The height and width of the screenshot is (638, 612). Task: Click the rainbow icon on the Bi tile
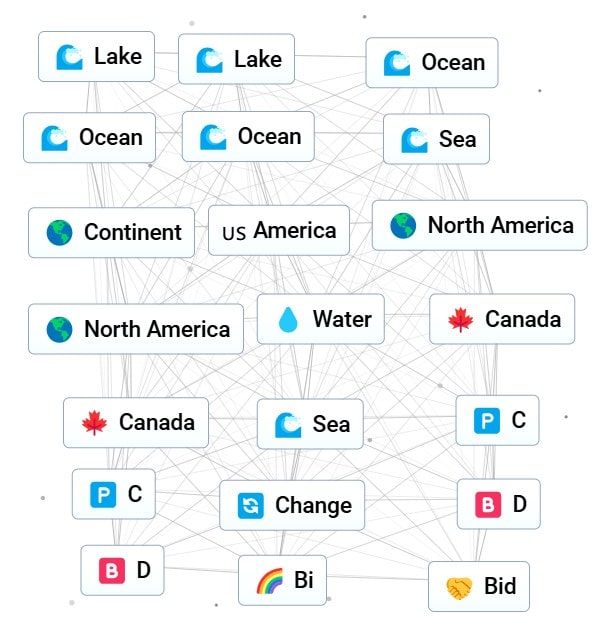click(270, 581)
